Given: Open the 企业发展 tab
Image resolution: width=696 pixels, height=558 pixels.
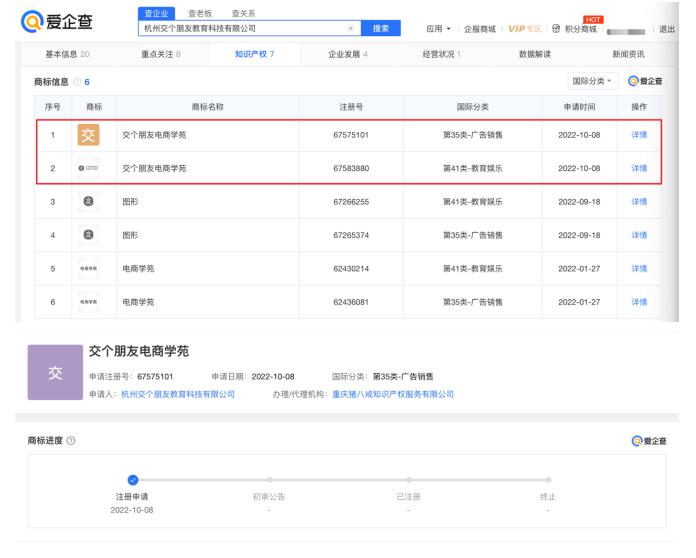Looking at the screenshot, I should pos(342,54).
